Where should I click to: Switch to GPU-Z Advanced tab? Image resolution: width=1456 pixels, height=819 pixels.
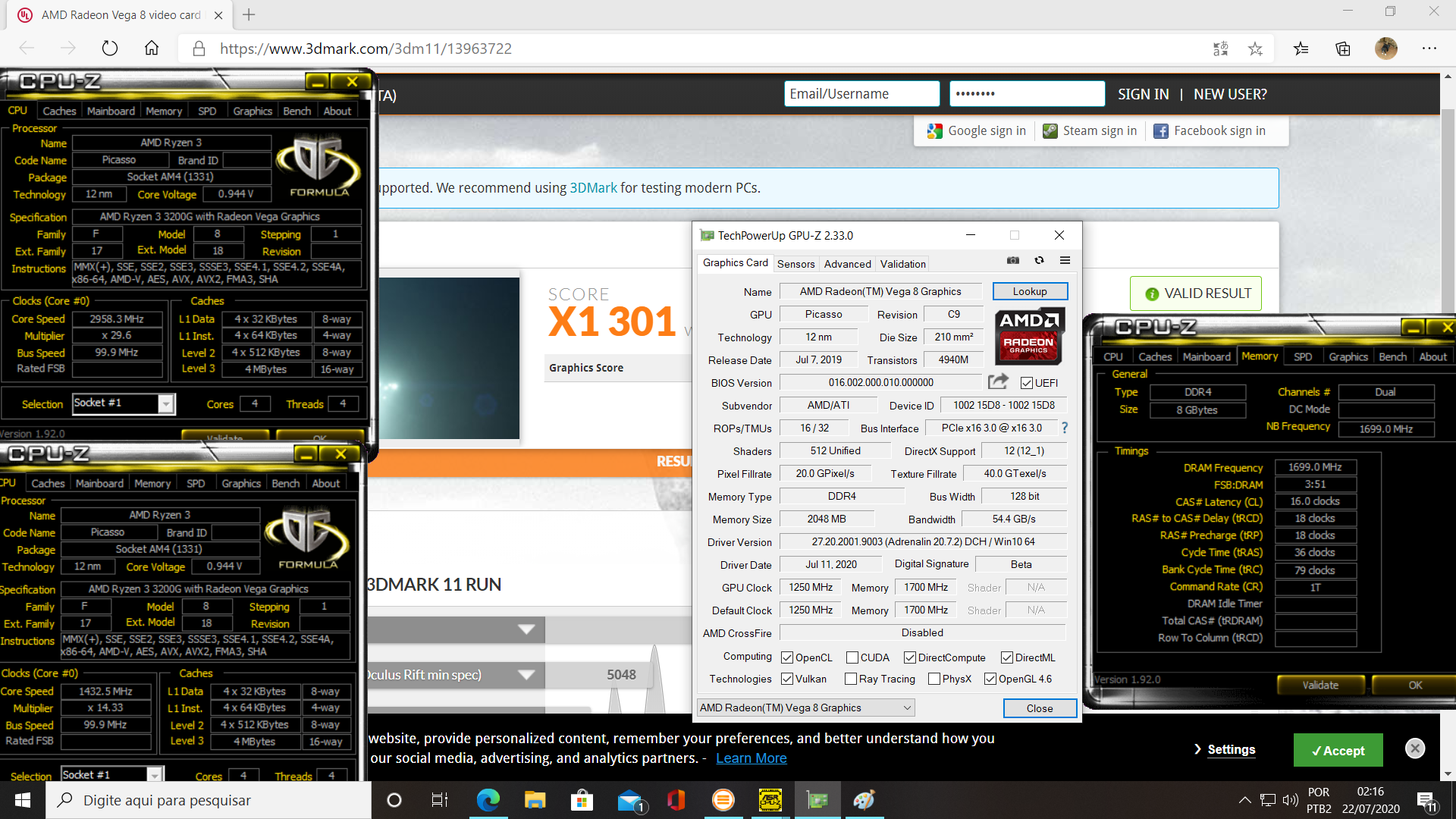tap(847, 264)
